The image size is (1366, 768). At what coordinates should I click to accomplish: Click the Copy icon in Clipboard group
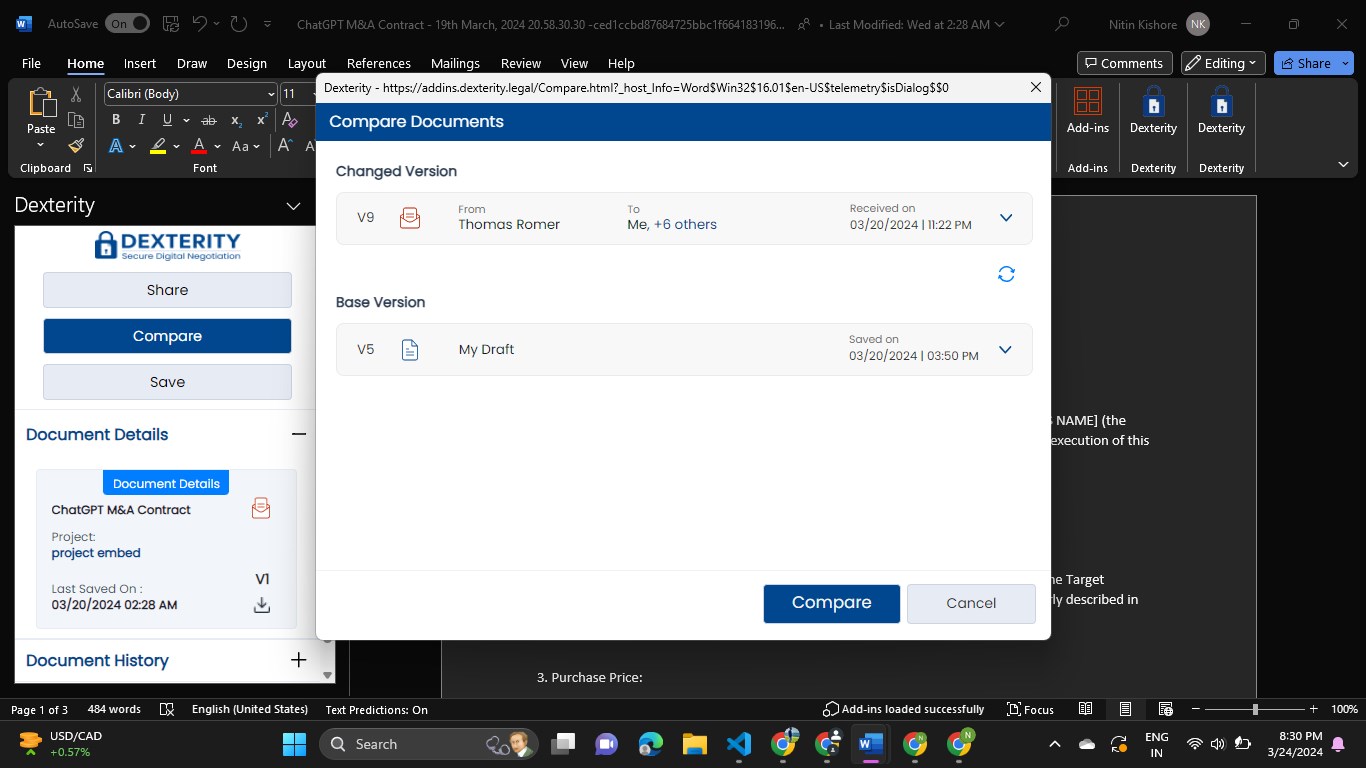(76, 120)
